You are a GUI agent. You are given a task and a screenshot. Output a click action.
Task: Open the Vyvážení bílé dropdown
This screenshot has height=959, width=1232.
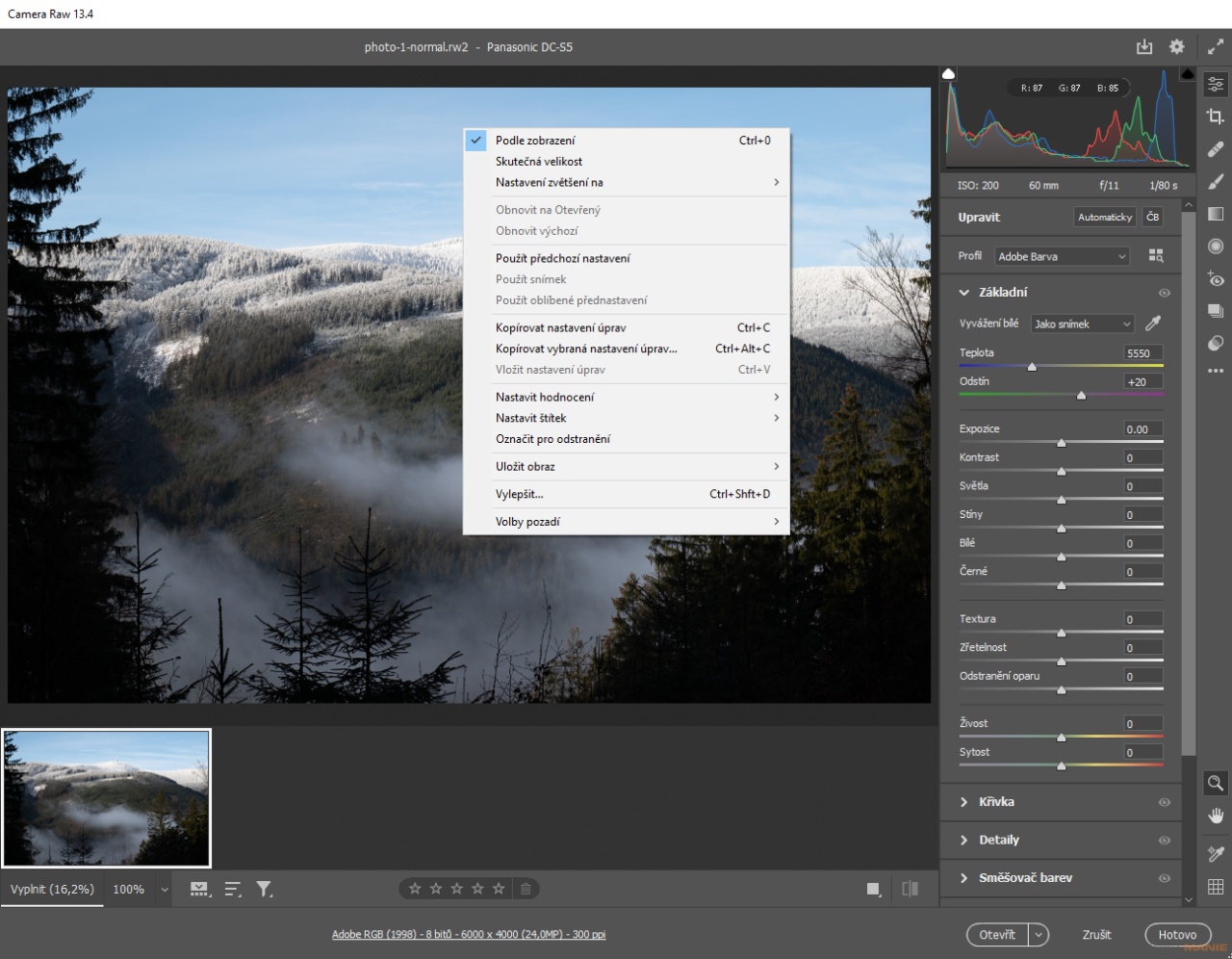[x=1081, y=324]
